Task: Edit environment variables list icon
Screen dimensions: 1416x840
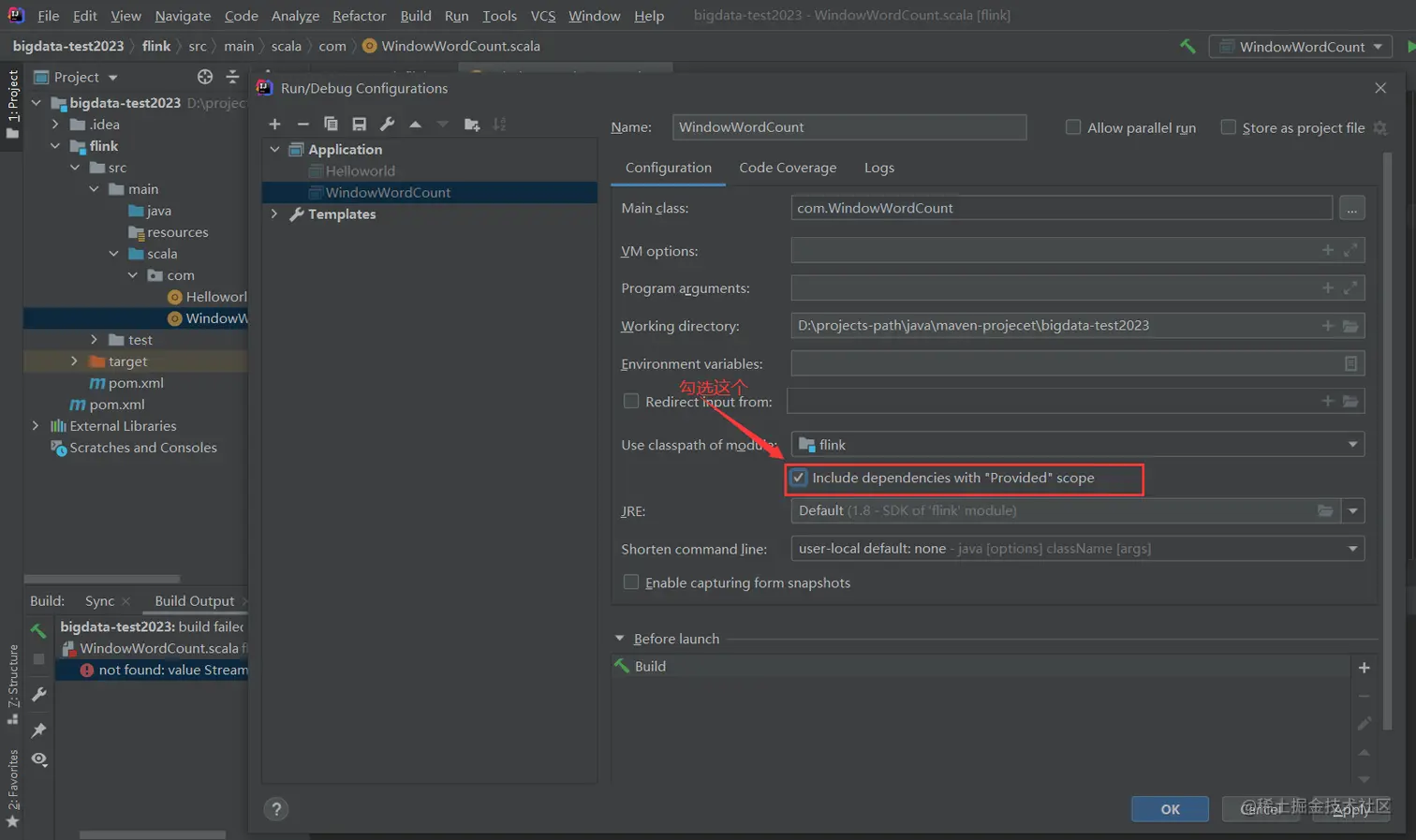Action: 1350,363
